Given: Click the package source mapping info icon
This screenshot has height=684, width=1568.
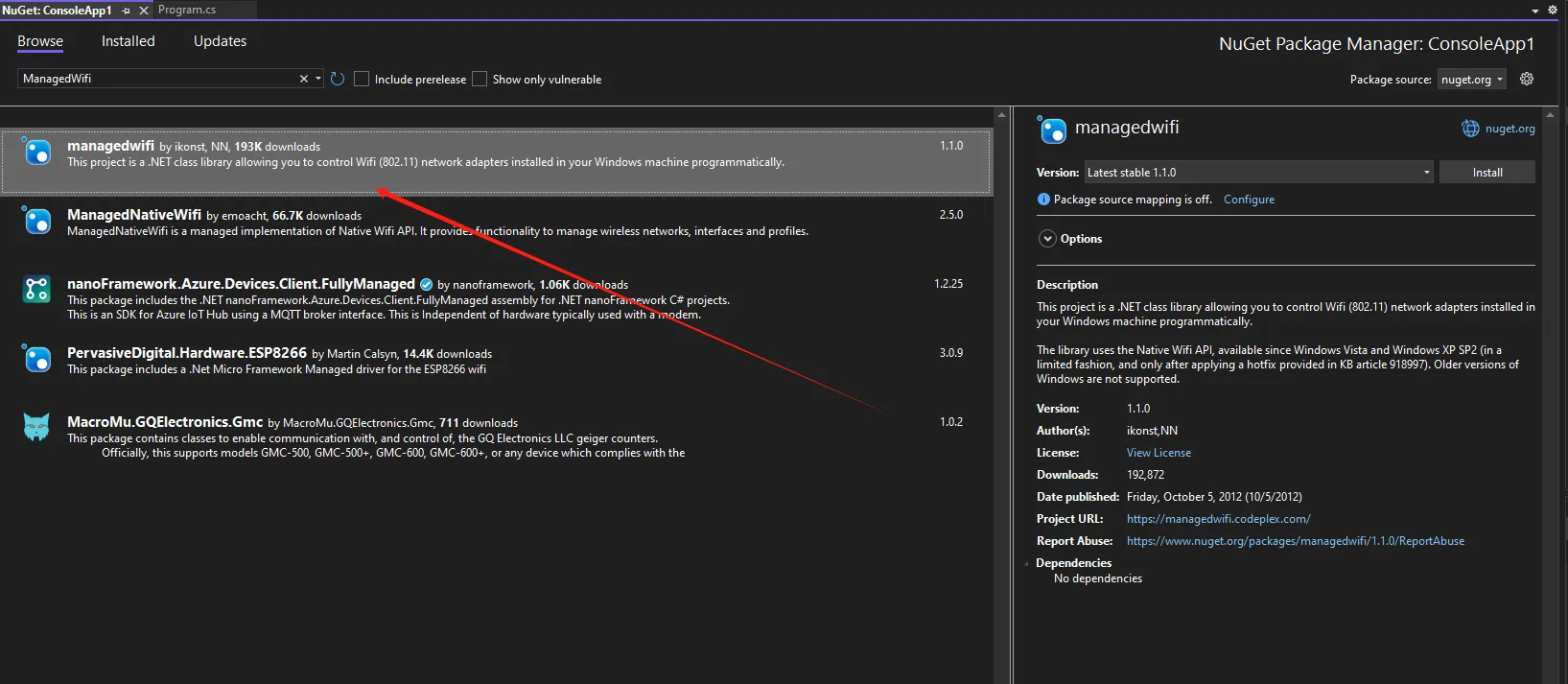Looking at the screenshot, I should coord(1043,200).
